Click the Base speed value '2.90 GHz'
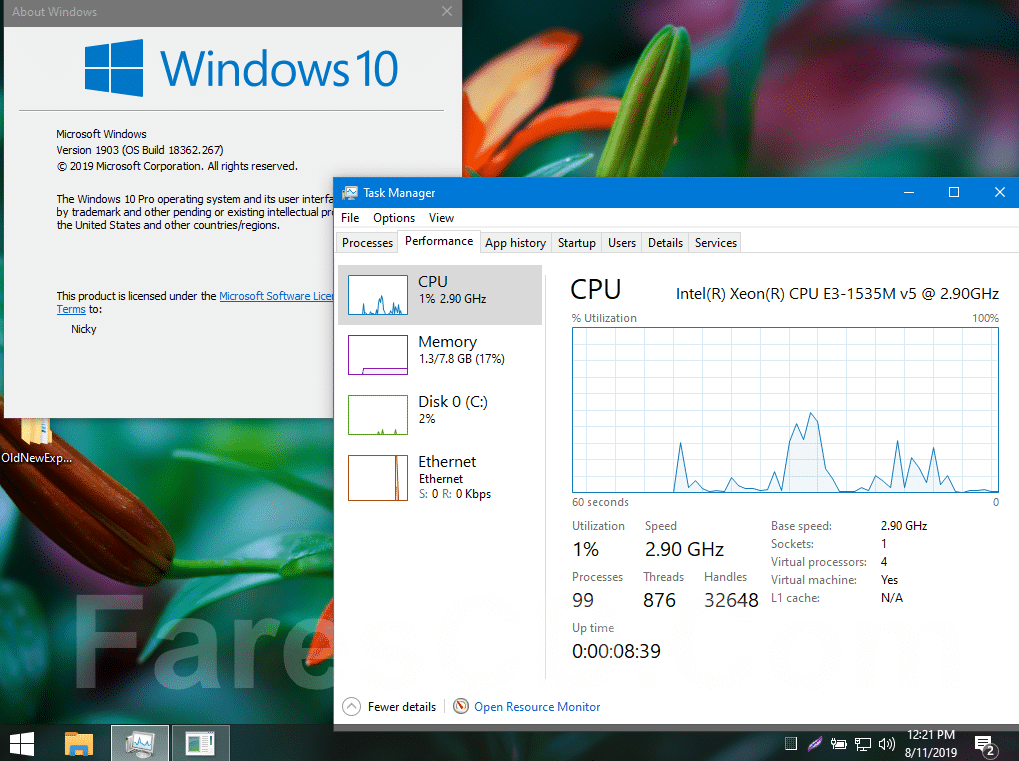This screenshot has width=1019, height=761. (x=903, y=526)
